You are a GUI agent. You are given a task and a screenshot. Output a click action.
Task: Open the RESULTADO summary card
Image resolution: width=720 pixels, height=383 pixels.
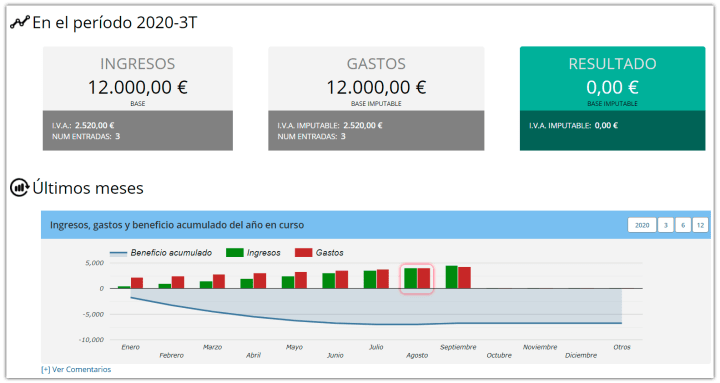(613, 98)
